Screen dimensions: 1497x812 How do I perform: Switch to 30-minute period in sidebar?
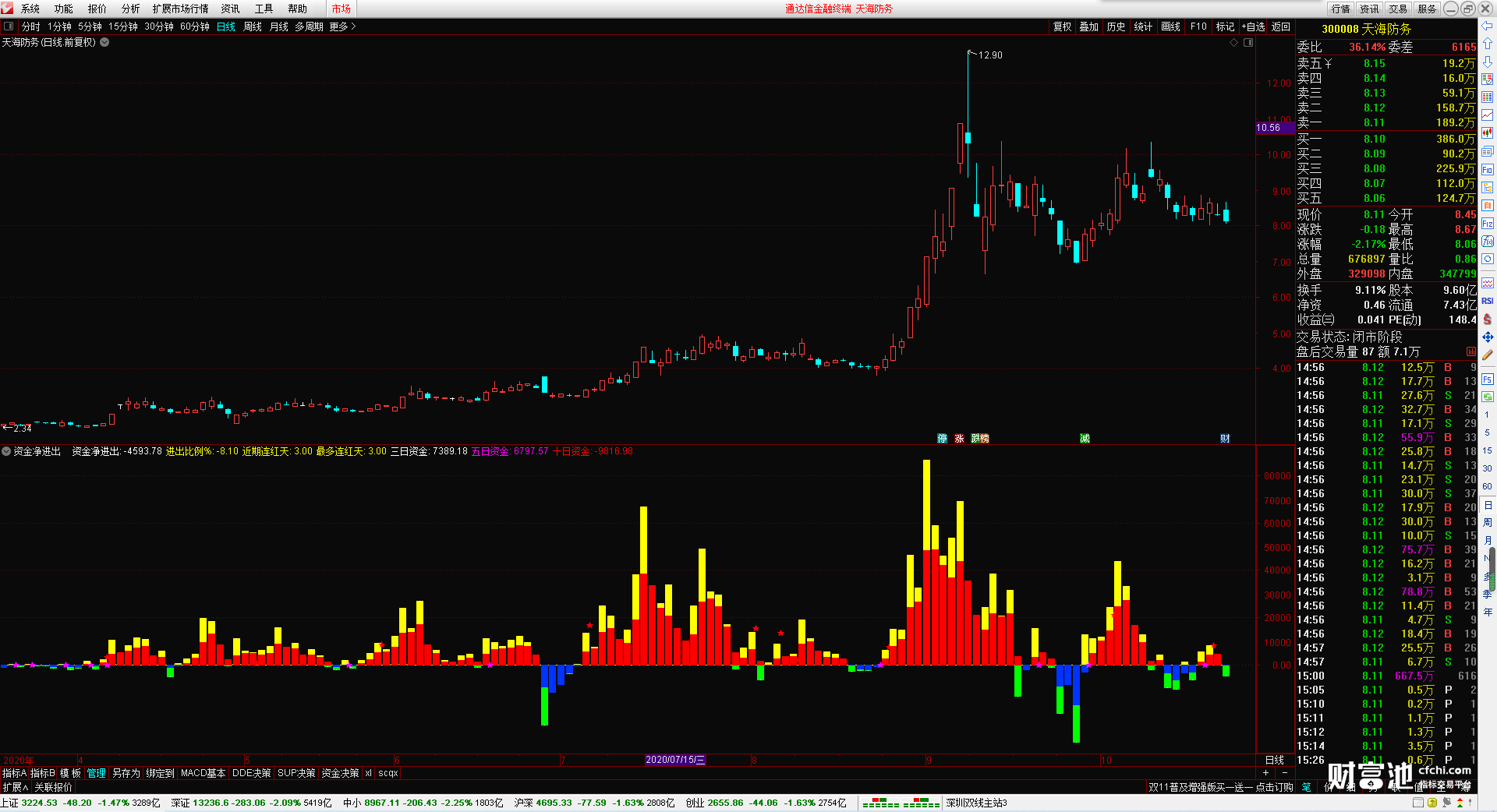point(1488,468)
